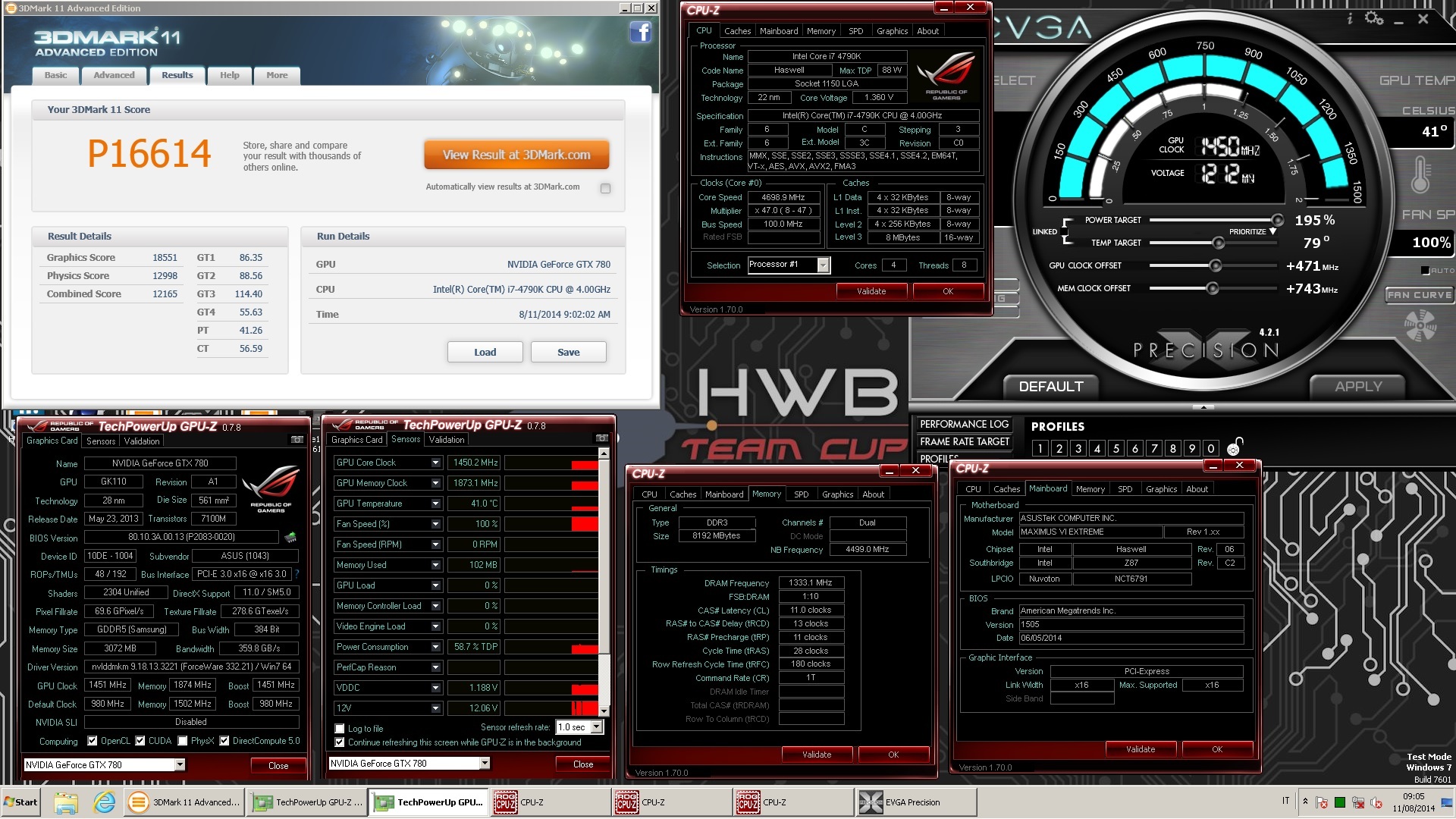Click the Facebook share icon in 3DMark
The height and width of the screenshot is (819, 1456).
pos(641,32)
